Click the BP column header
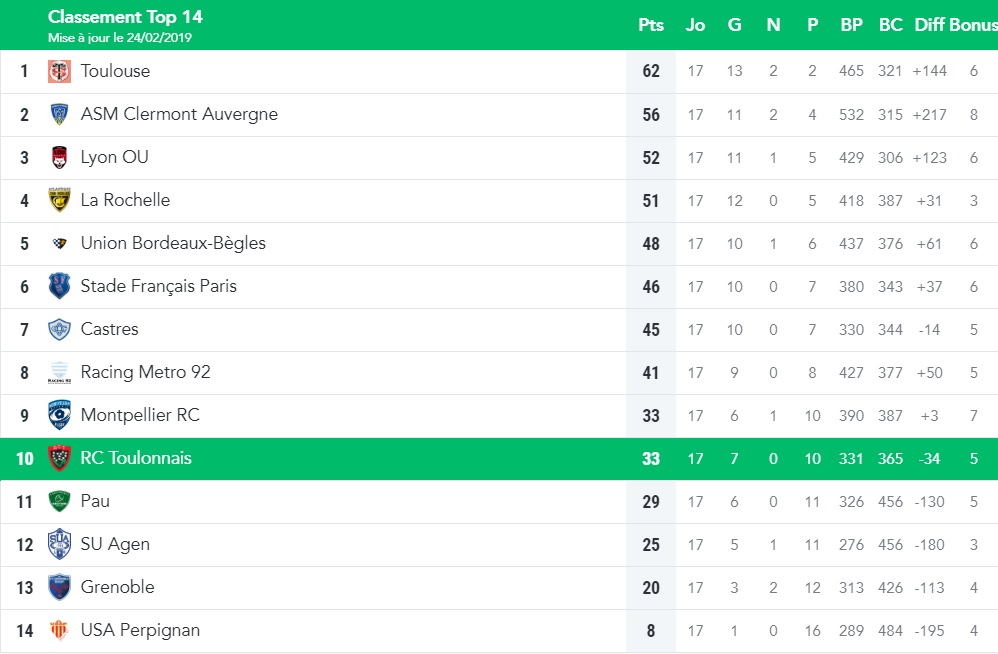 (x=851, y=25)
